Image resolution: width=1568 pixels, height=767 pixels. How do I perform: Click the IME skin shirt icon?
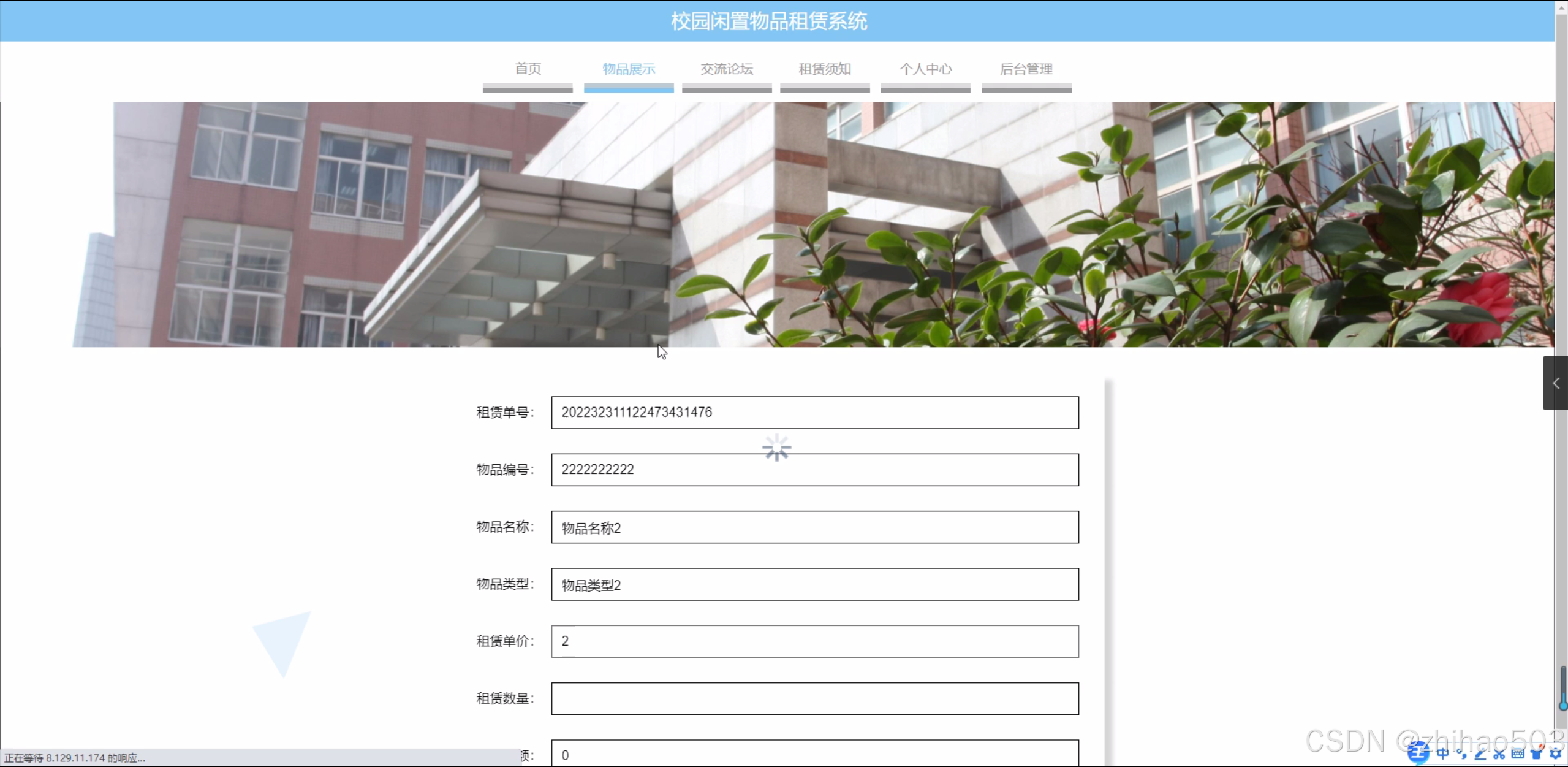[1537, 754]
